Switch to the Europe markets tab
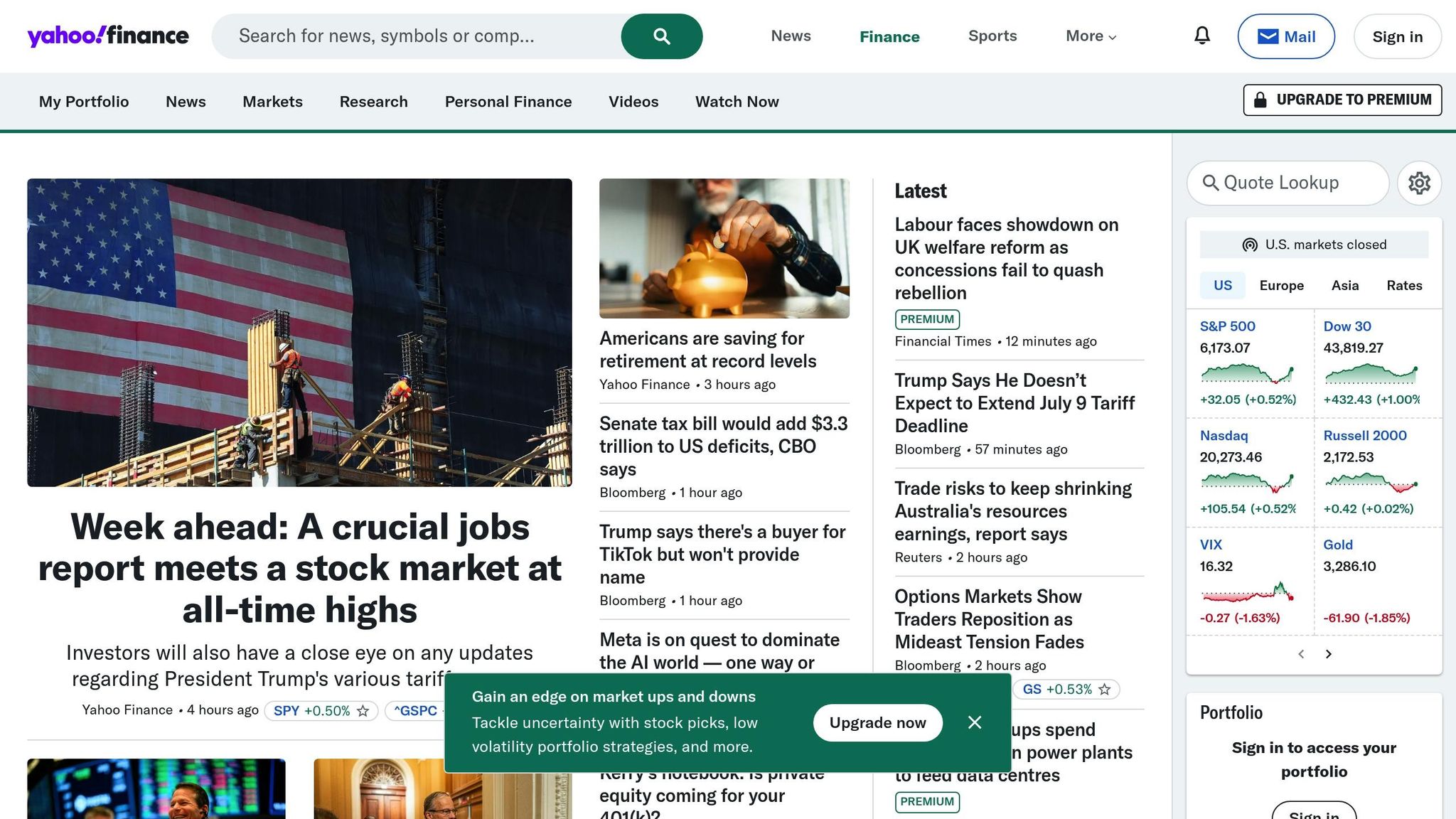The image size is (1456, 819). (1281, 285)
